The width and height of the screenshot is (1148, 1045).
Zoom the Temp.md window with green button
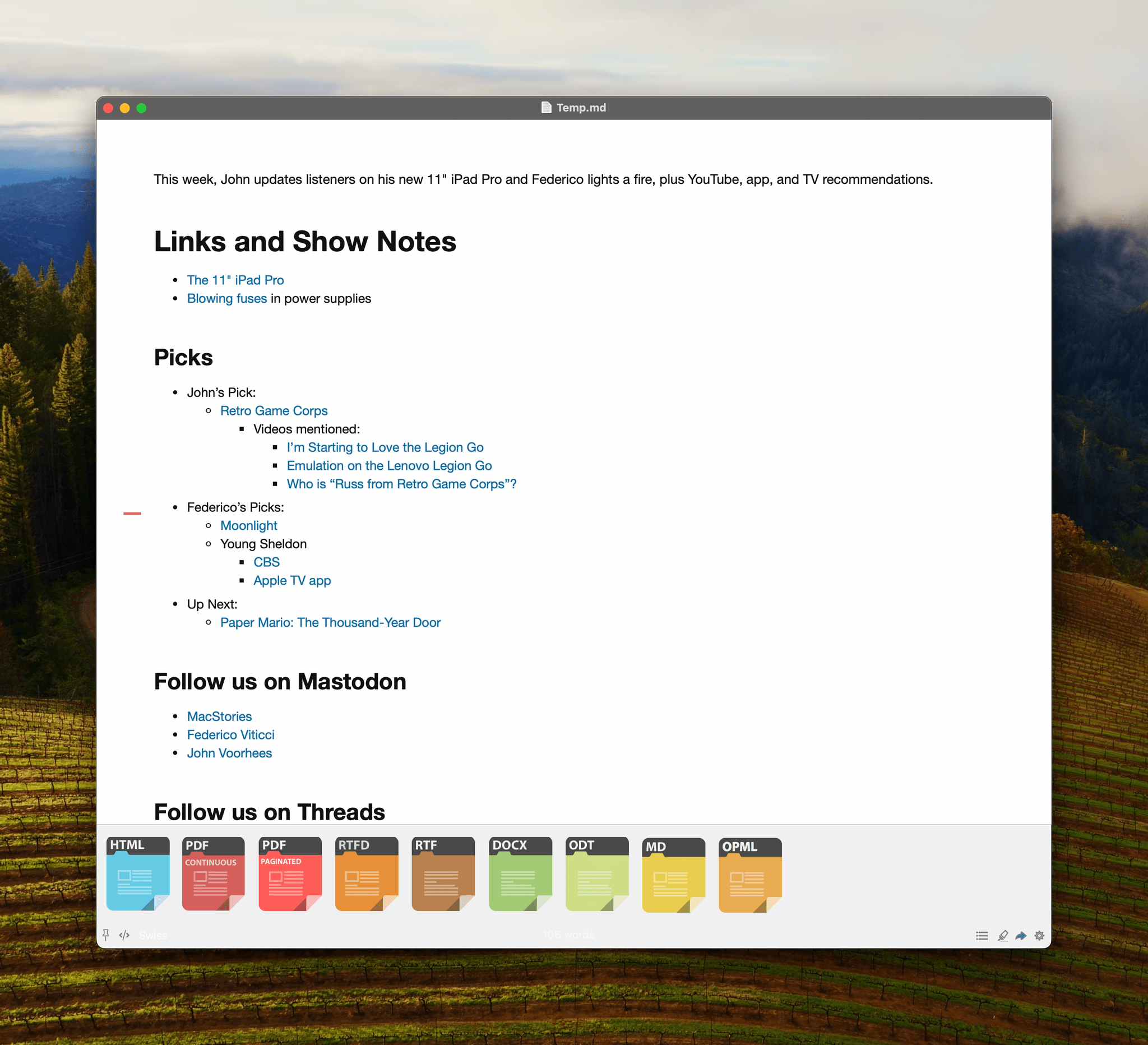[x=141, y=108]
